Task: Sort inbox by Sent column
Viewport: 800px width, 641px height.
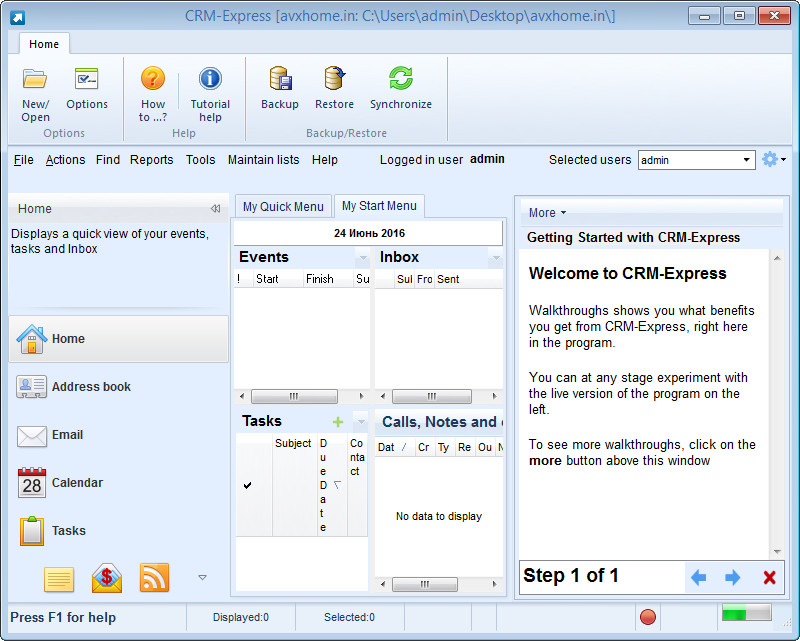Action: tap(468, 279)
